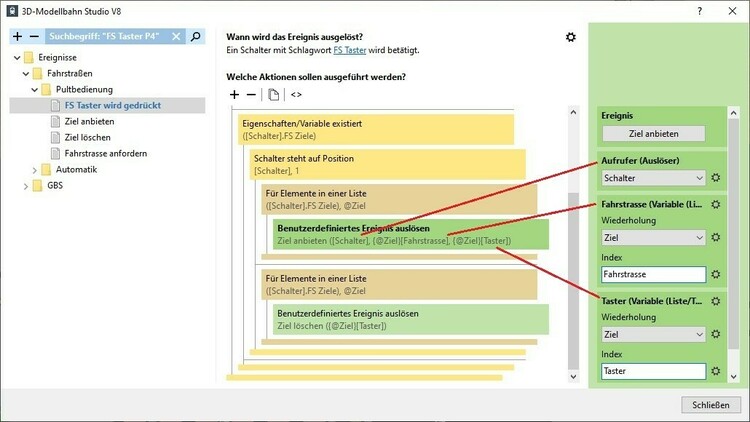Close the event editor window
This screenshot has height=422, width=750.
732,11
